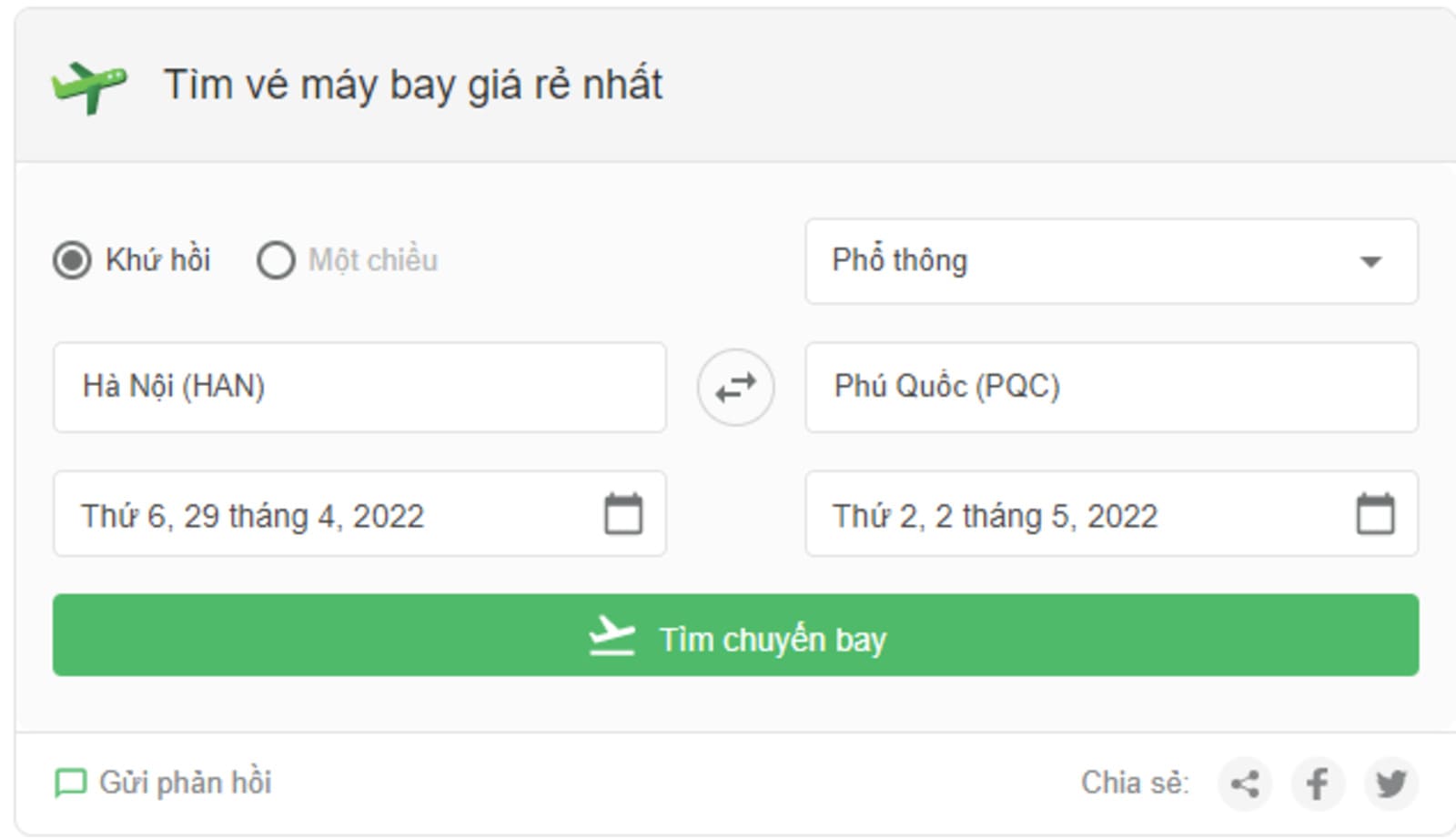The width and height of the screenshot is (1456, 839).
Task: Click the green airplane logo icon
Action: point(89,86)
